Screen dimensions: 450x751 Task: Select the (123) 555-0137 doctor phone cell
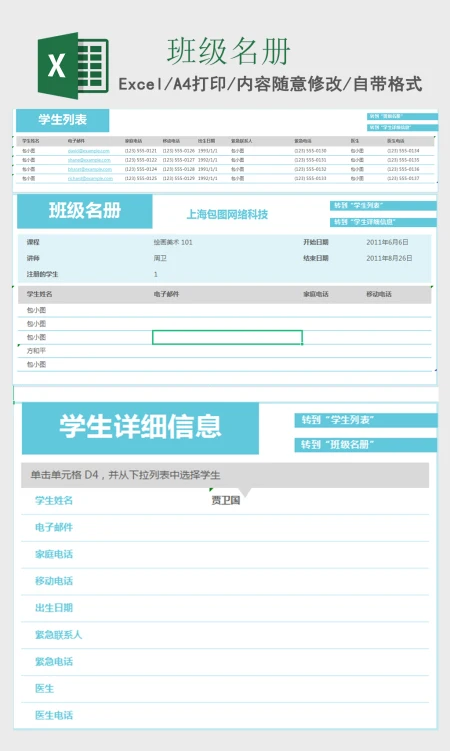point(403,178)
